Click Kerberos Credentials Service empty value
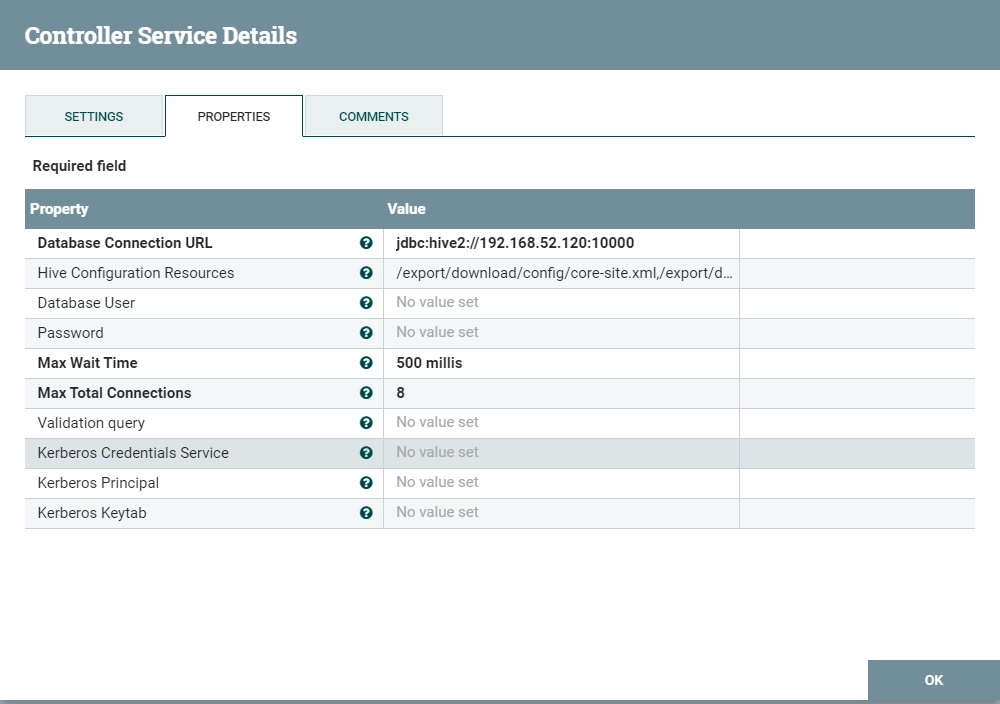The width and height of the screenshot is (1000, 704). tap(561, 453)
